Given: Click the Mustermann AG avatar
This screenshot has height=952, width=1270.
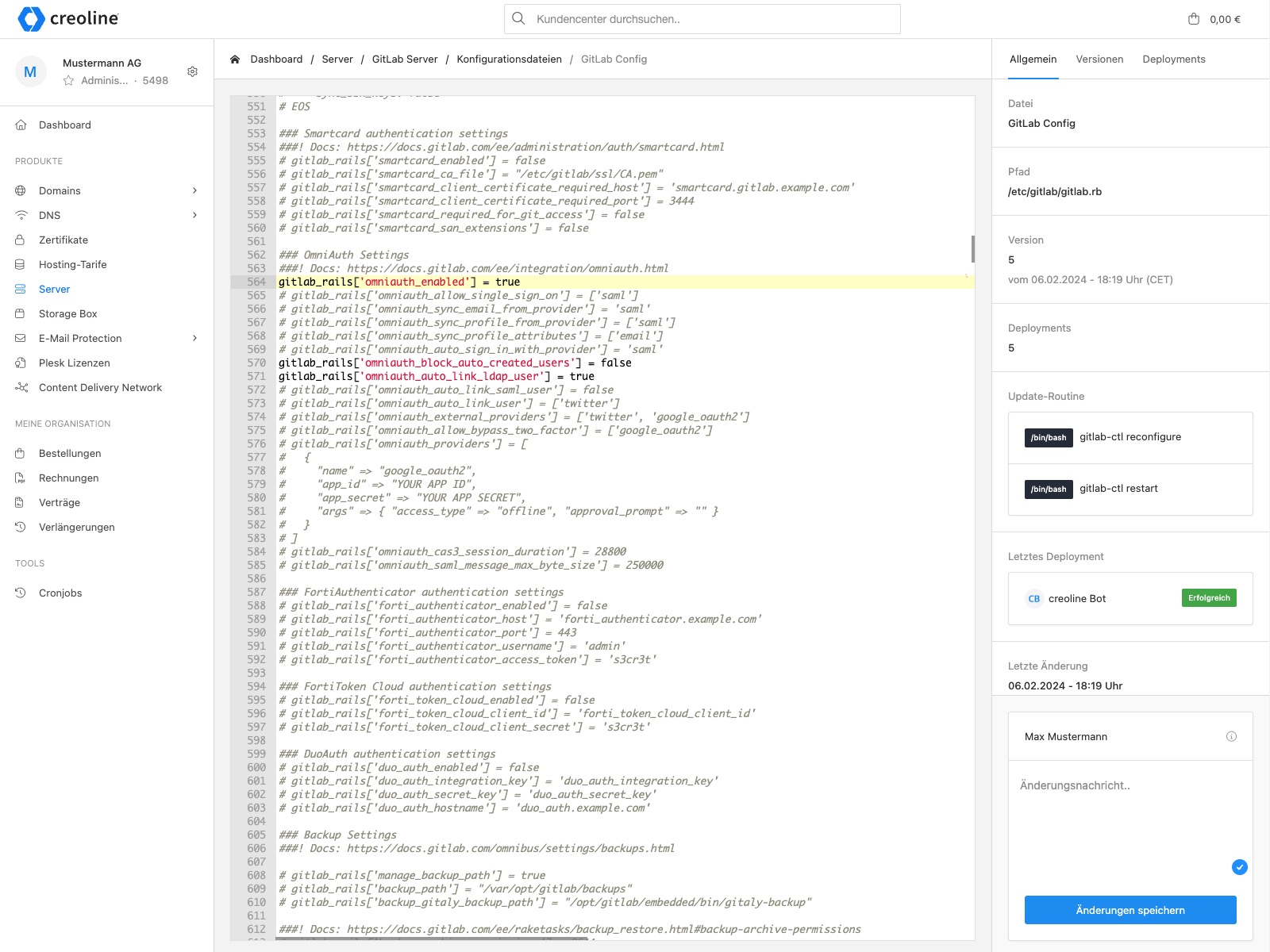Looking at the screenshot, I should tap(30, 71).
